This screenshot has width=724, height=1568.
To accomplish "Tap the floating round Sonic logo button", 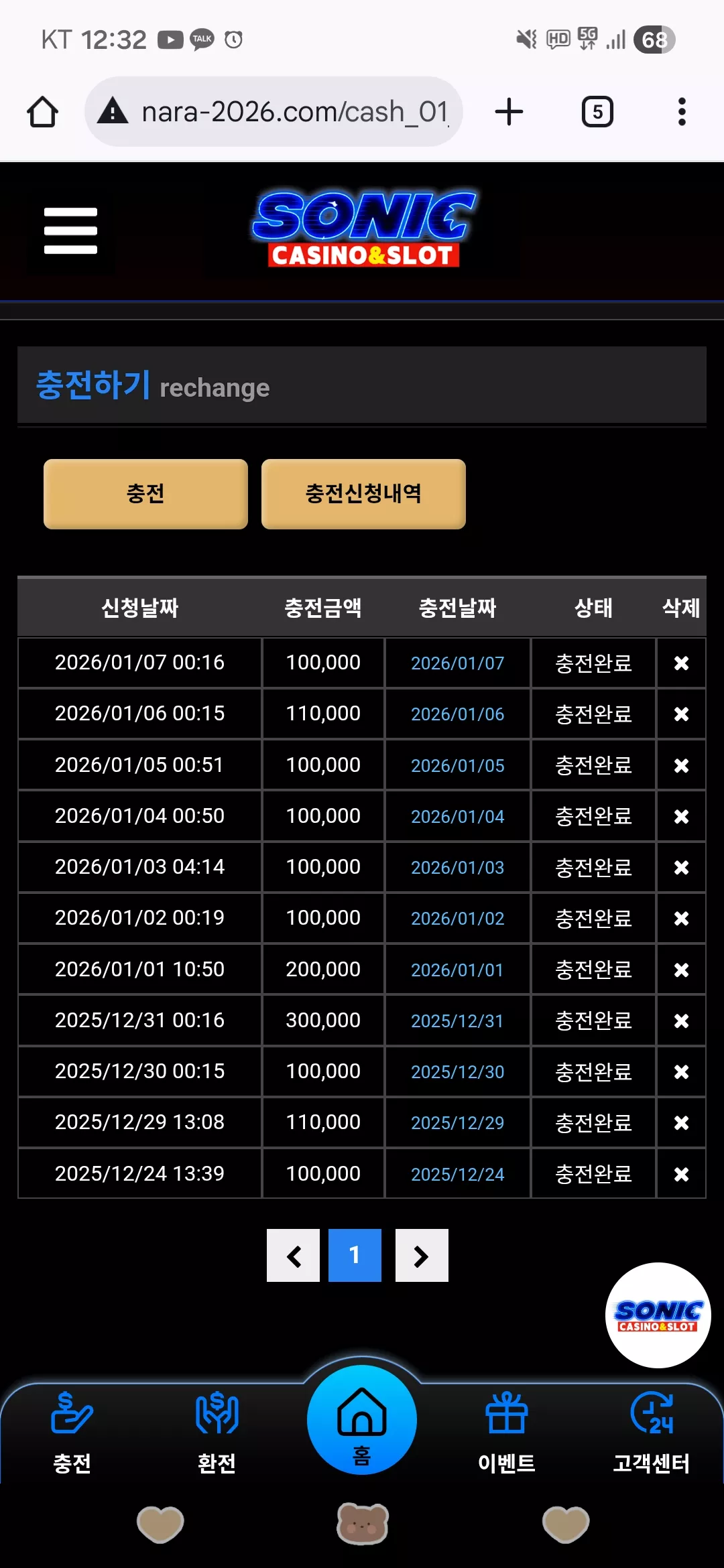I will click(x=658, y=1315).
